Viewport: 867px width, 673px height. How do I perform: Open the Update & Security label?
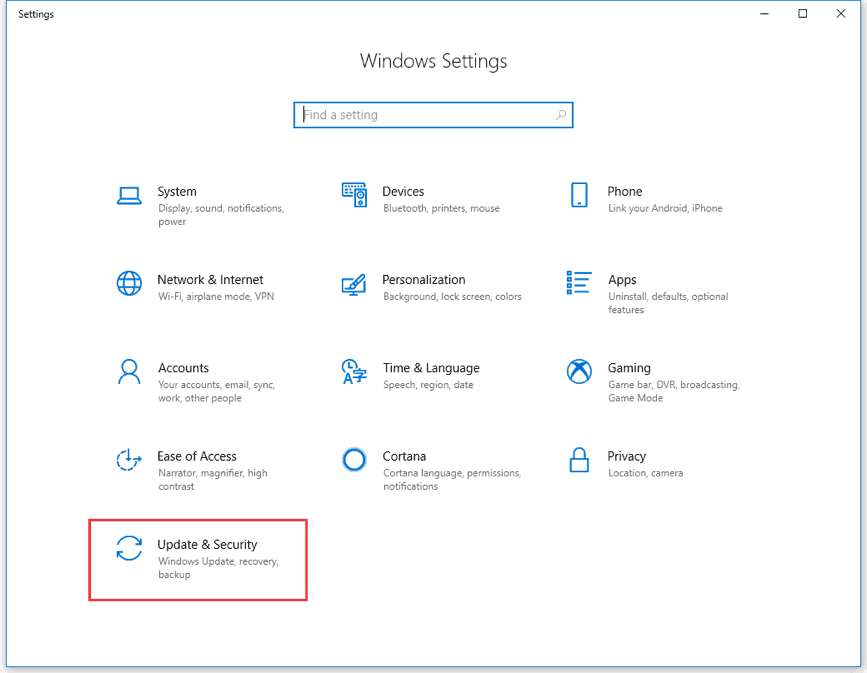click(x=207, y=544)
